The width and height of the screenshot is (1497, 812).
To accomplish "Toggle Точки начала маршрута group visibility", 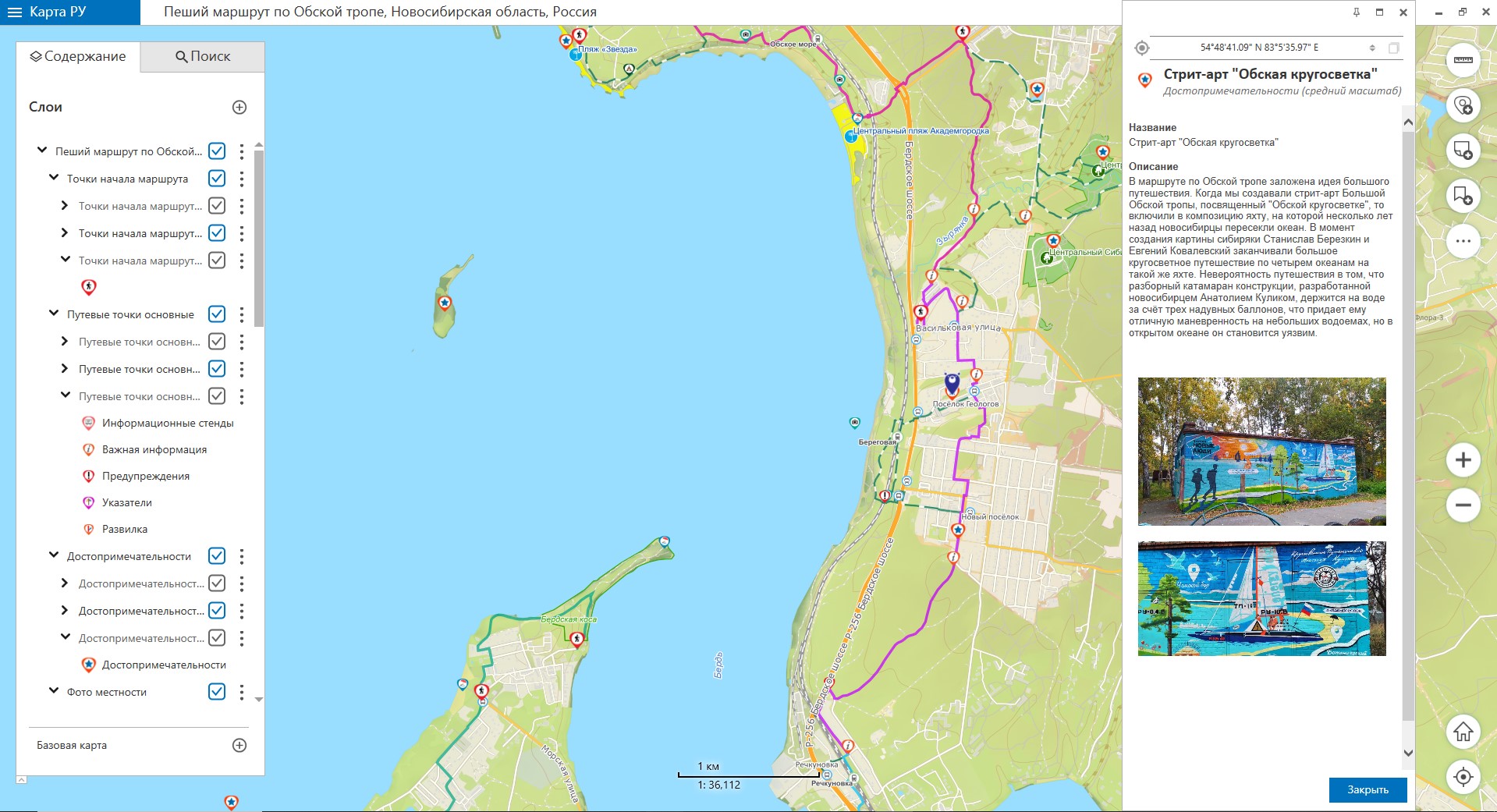I will 217,179.
